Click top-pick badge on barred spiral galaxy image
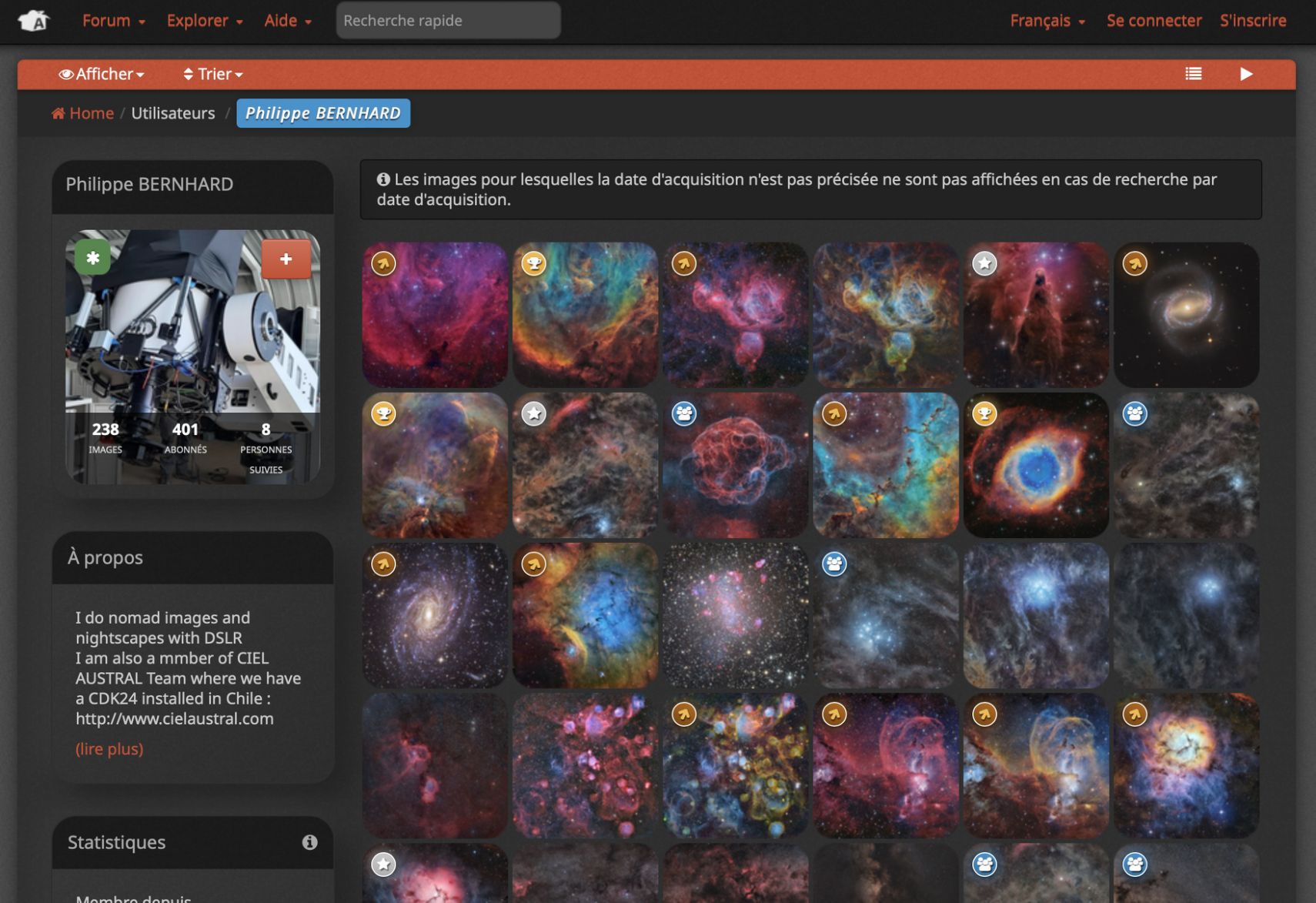 (x=1134, y=263)
